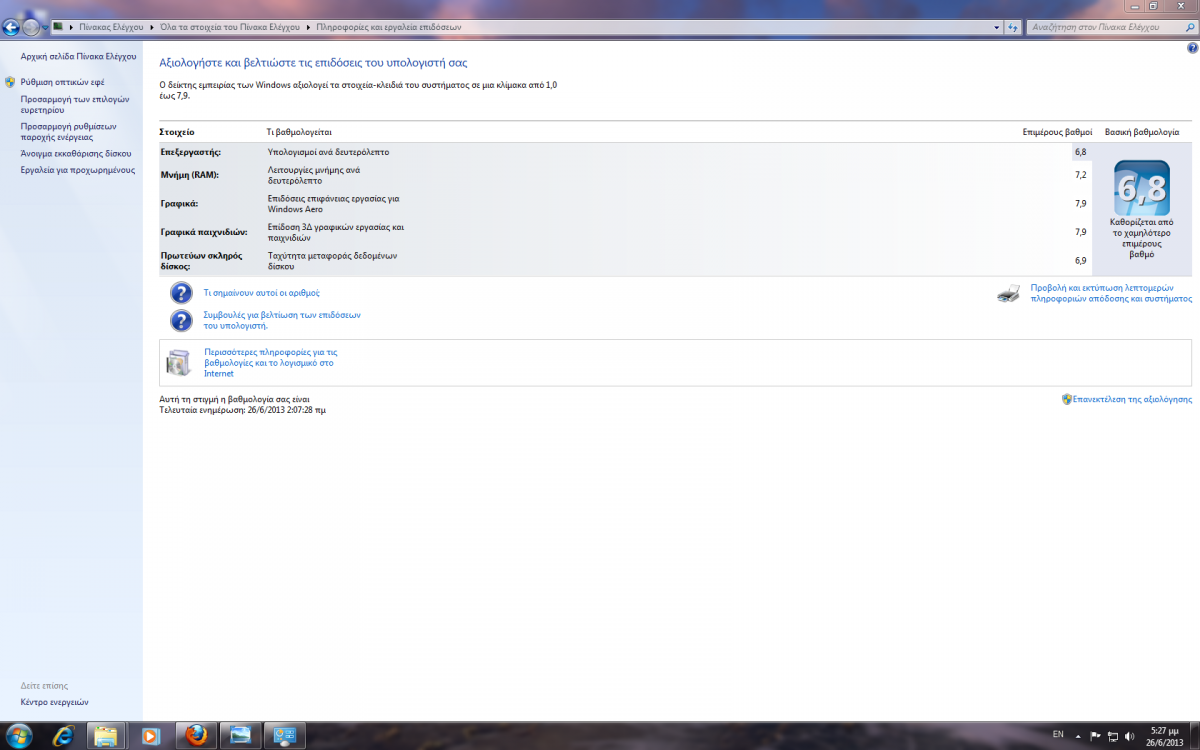Click the network tray icon
The width and height of the screenshot is (1200, 750).
coord(1112,736)
